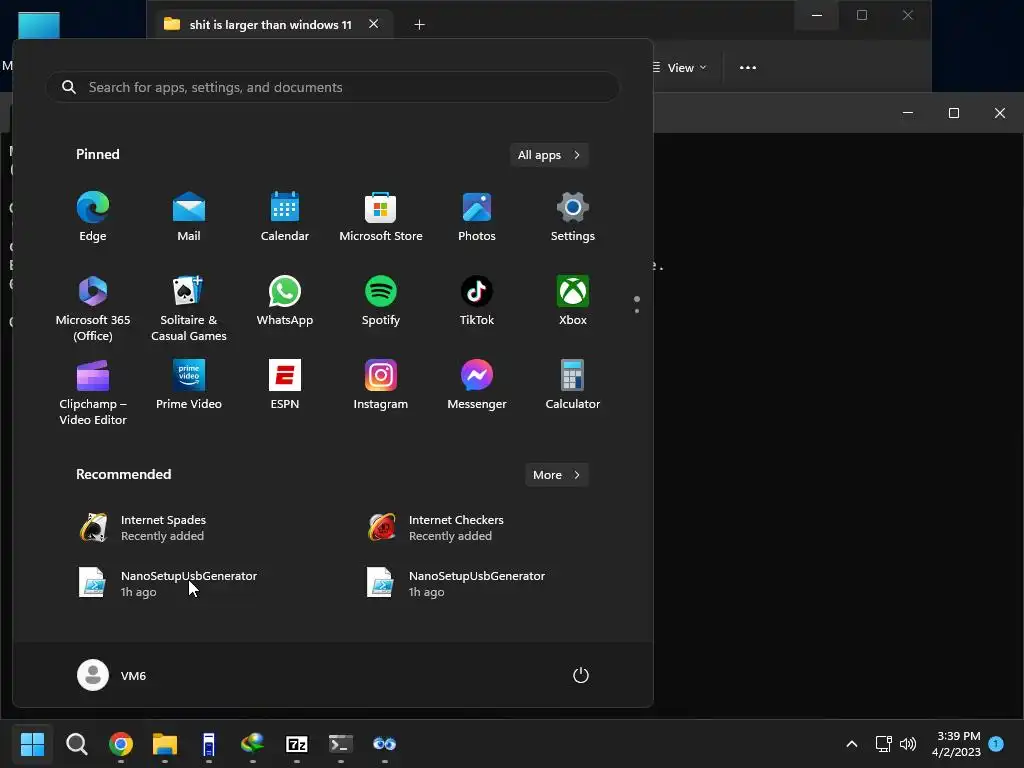Open the left NanoSetupUsbGenerator file
The height and width of the screenshot is (768, 1024).
167,583
